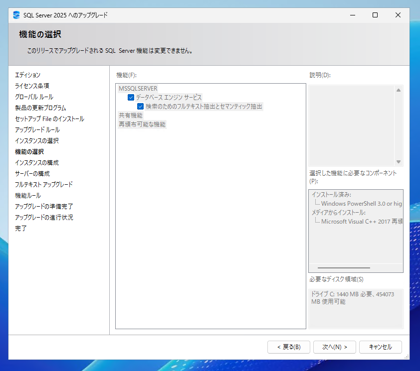This screenshot has height=371, width=420.
Task: Minimize the SQL Server upgrade window
Action: click(x=353, y=15)
